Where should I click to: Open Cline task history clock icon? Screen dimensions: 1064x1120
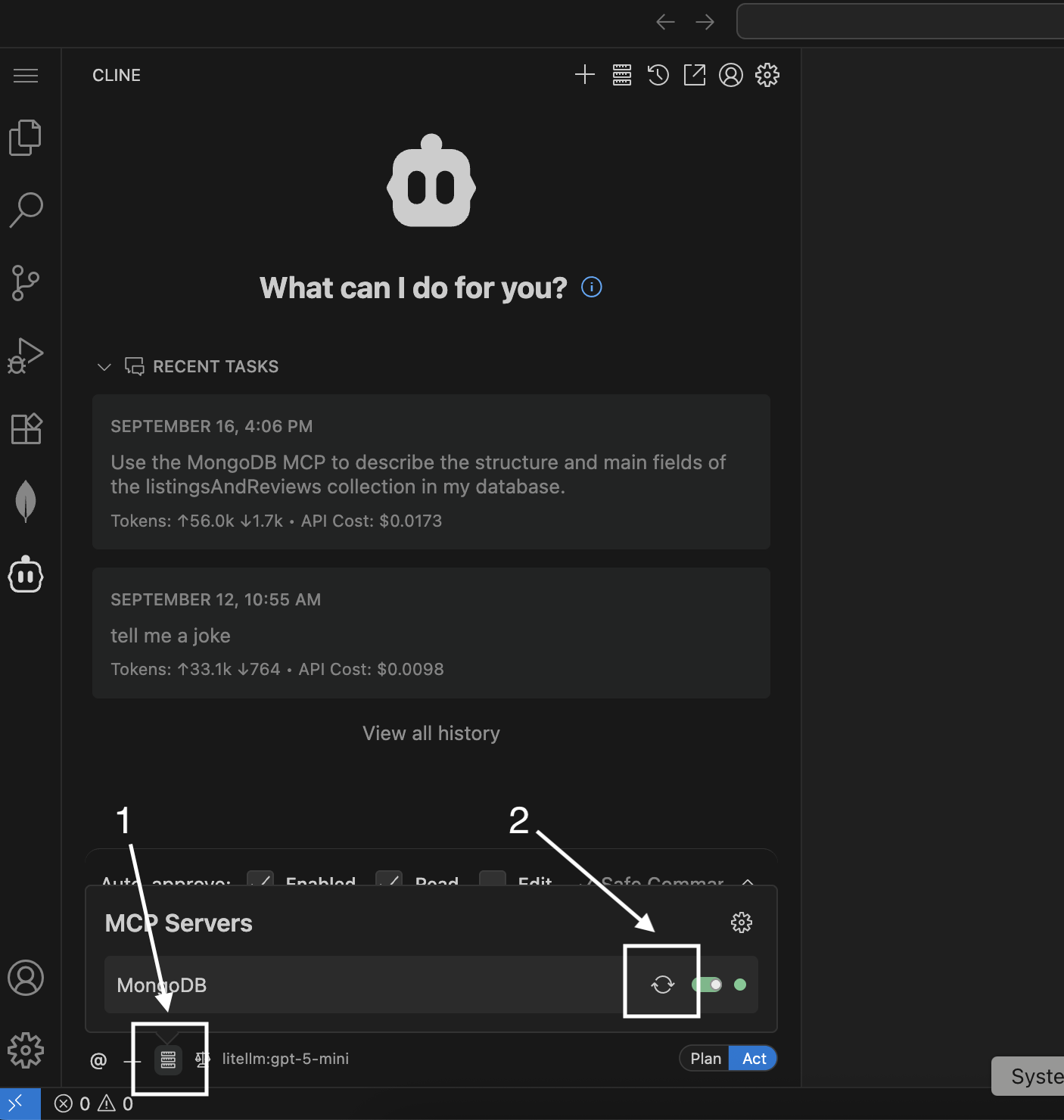coord(658,75)
